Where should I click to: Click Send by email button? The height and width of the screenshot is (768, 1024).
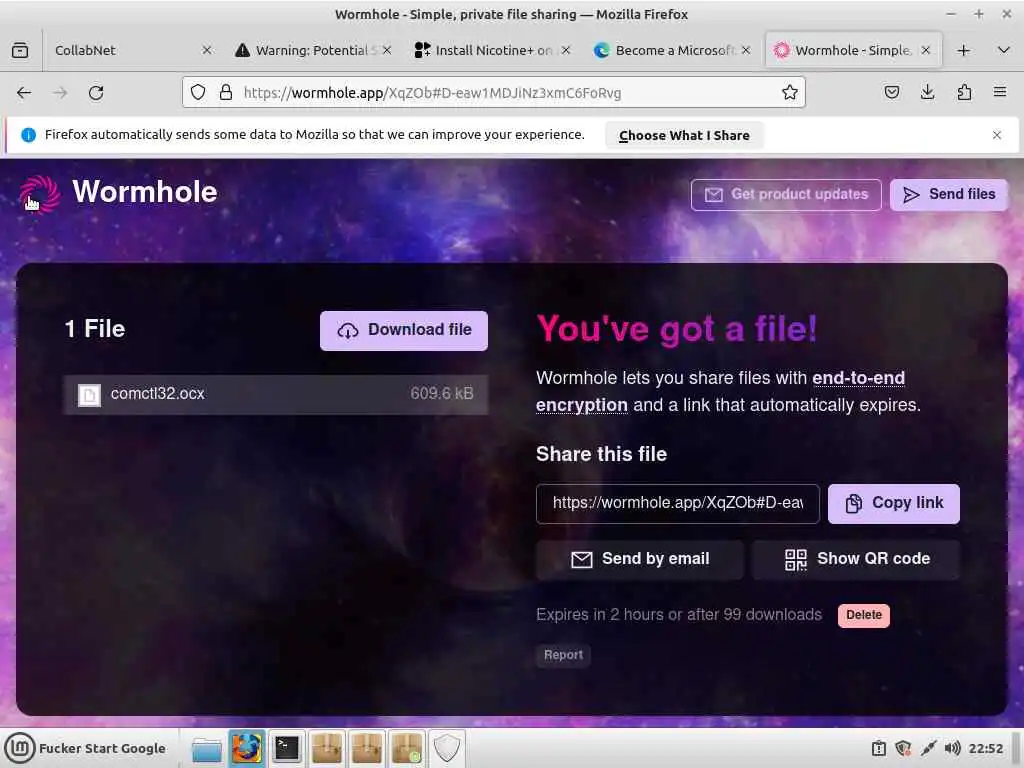[639, 560]
